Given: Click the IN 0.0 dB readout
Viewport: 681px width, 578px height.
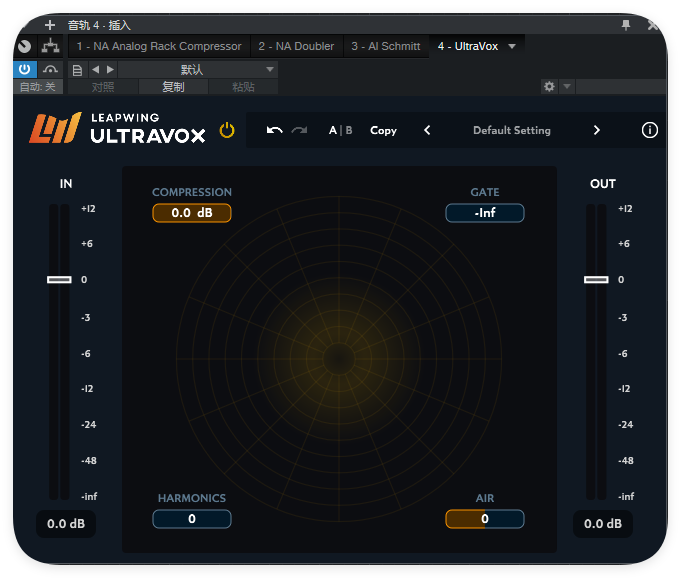Looking at the screenshot, I should click(x=66, y=524).
